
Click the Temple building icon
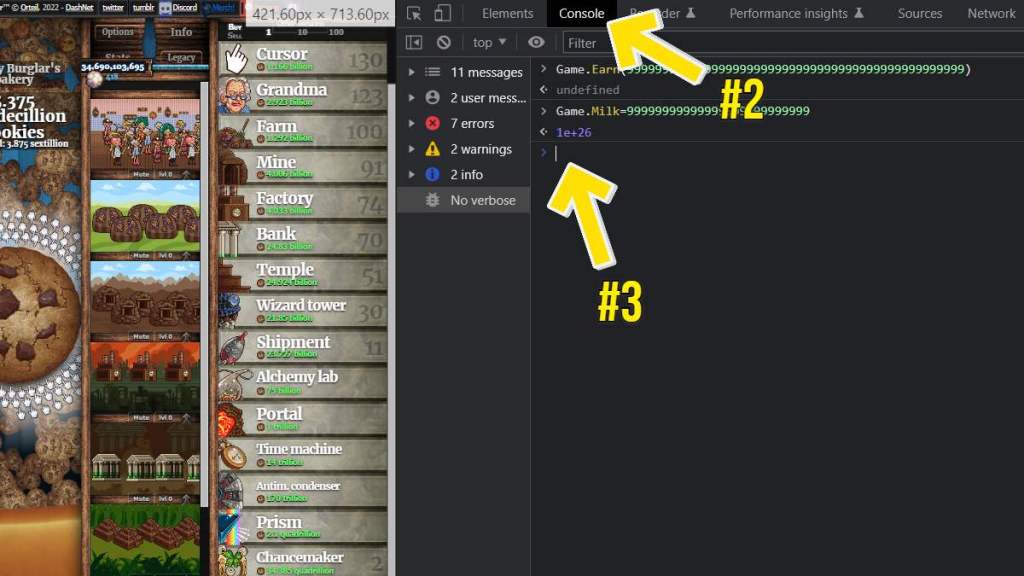(x=234, y=276)
